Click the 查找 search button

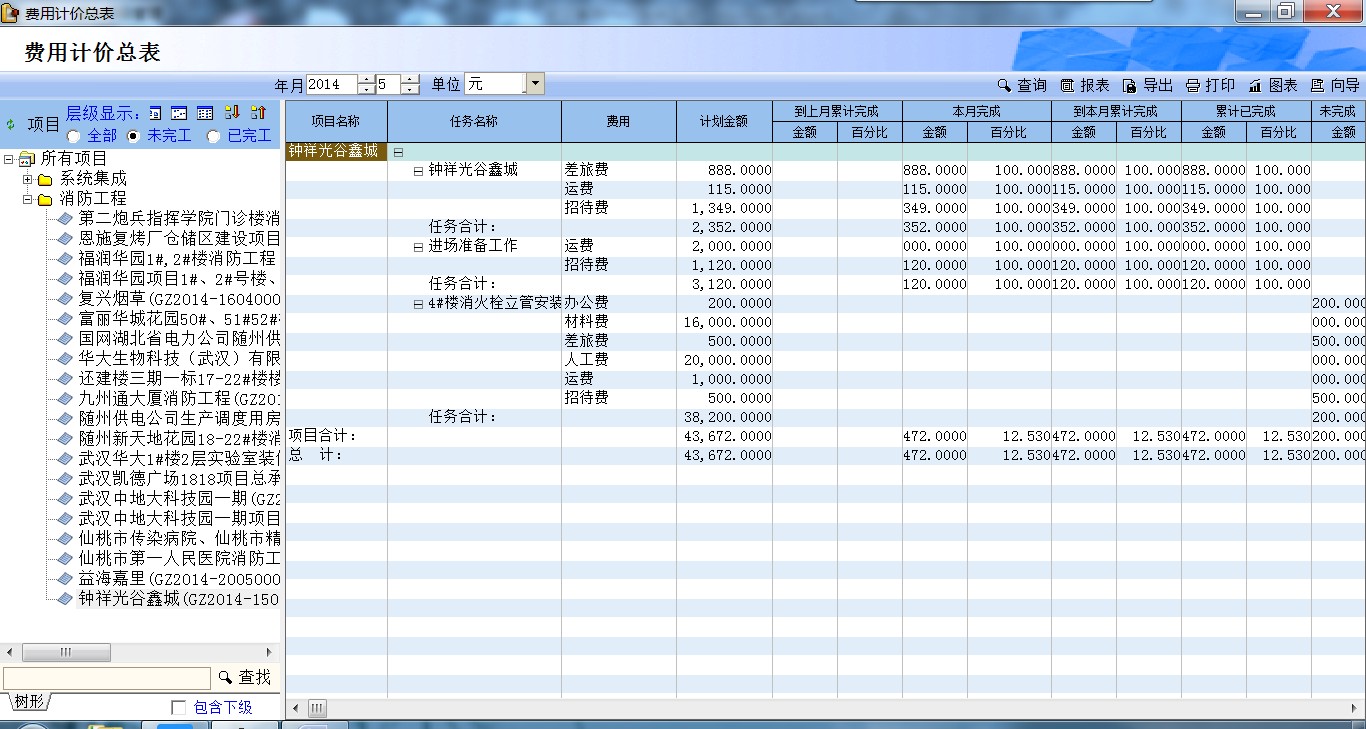tap(245, 677)
